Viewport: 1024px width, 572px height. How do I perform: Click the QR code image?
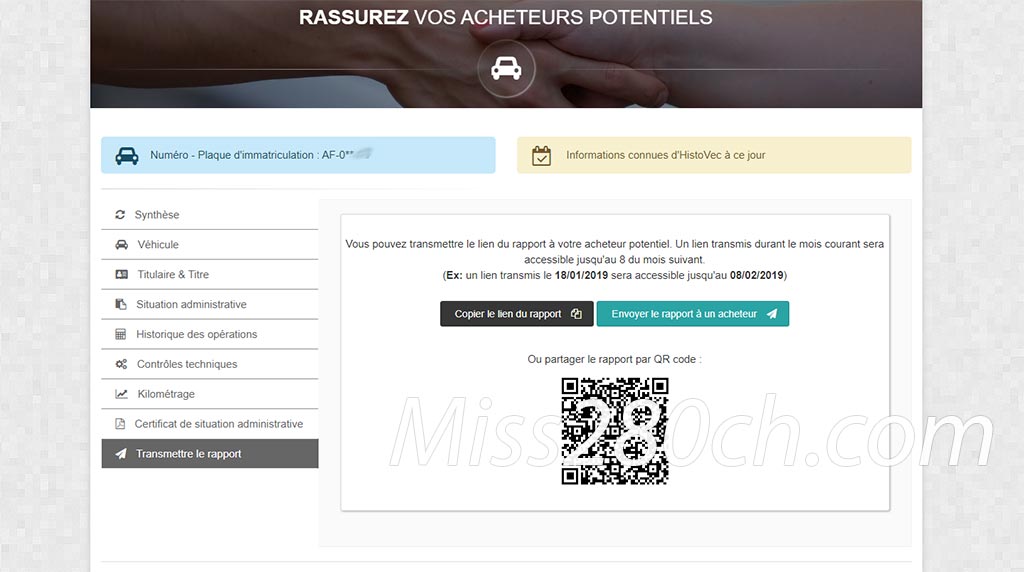(x=615, y=431)
